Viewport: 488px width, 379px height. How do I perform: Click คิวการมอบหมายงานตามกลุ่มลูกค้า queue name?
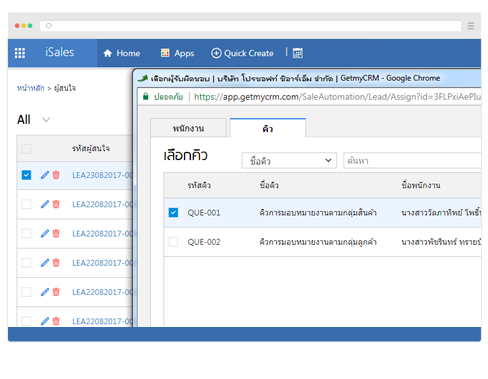[x=318, y=242]
